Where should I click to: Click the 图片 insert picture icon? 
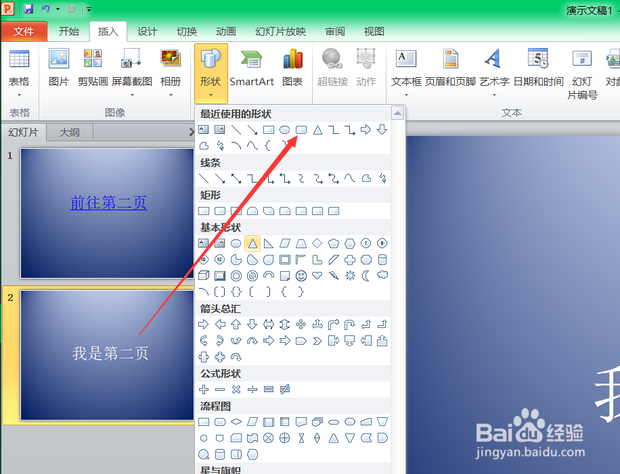[59, 67]
